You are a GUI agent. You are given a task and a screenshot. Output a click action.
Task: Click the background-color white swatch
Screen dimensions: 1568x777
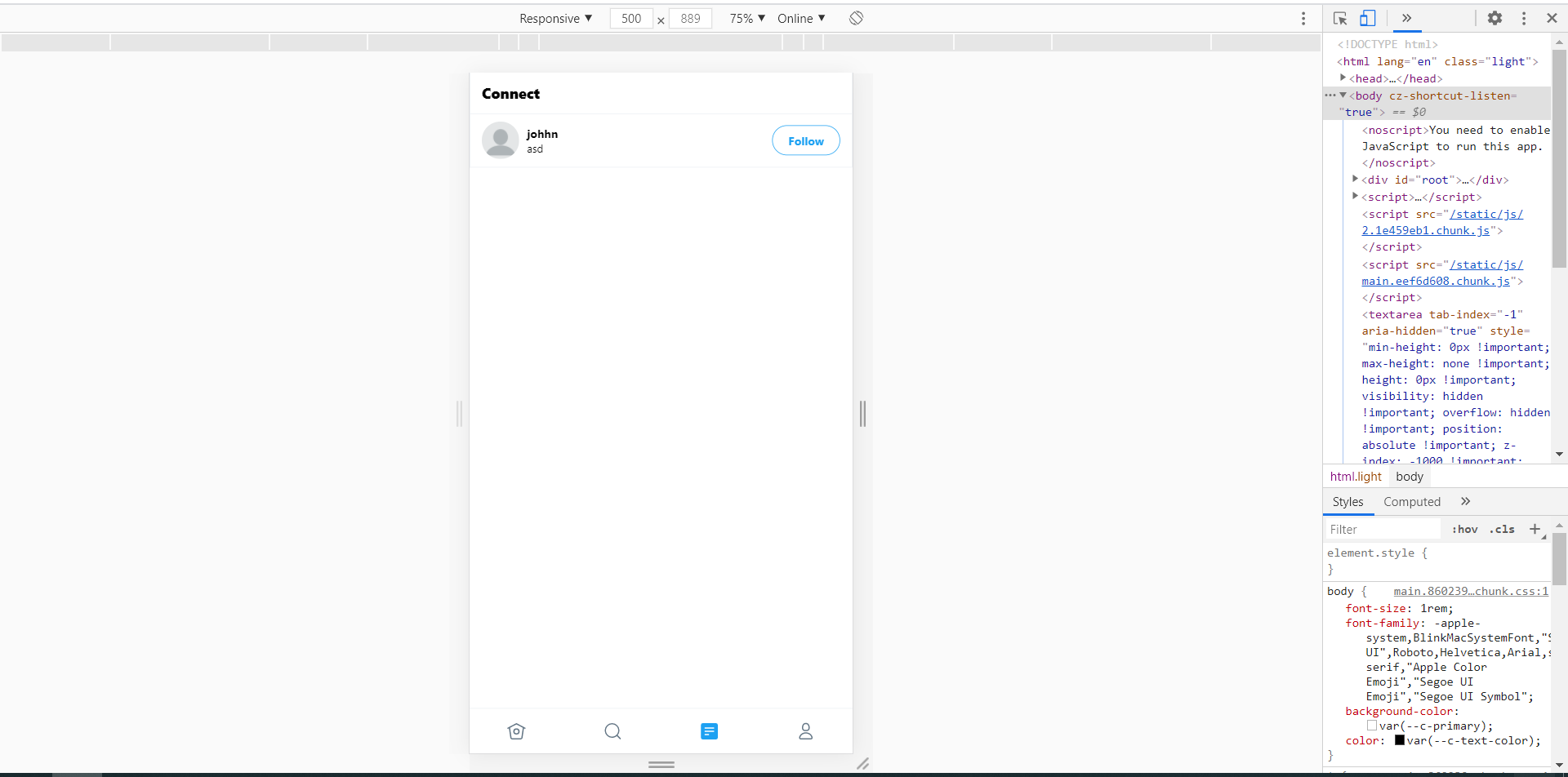[x=1372, y=726]
